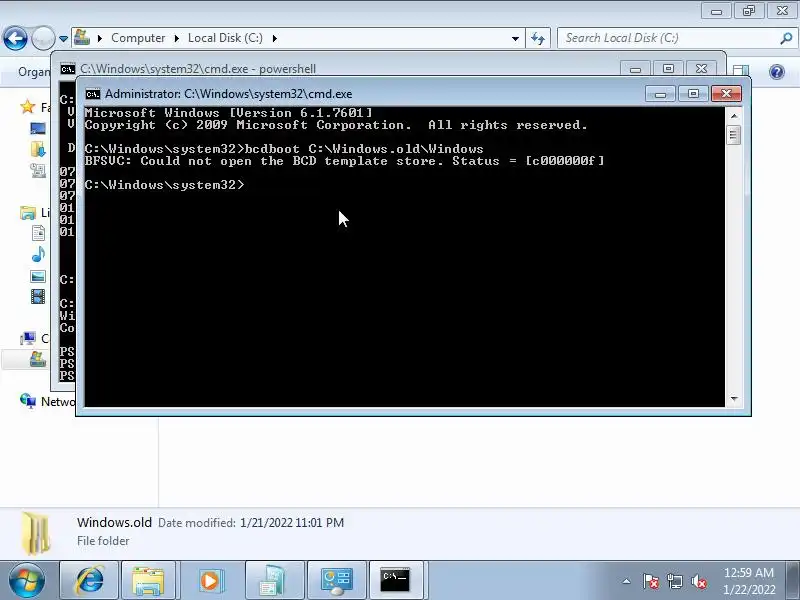The width and height of the screenshot is (800, 600).
Task: Open the Recent Places favorite icon
Action: point(38,170)
